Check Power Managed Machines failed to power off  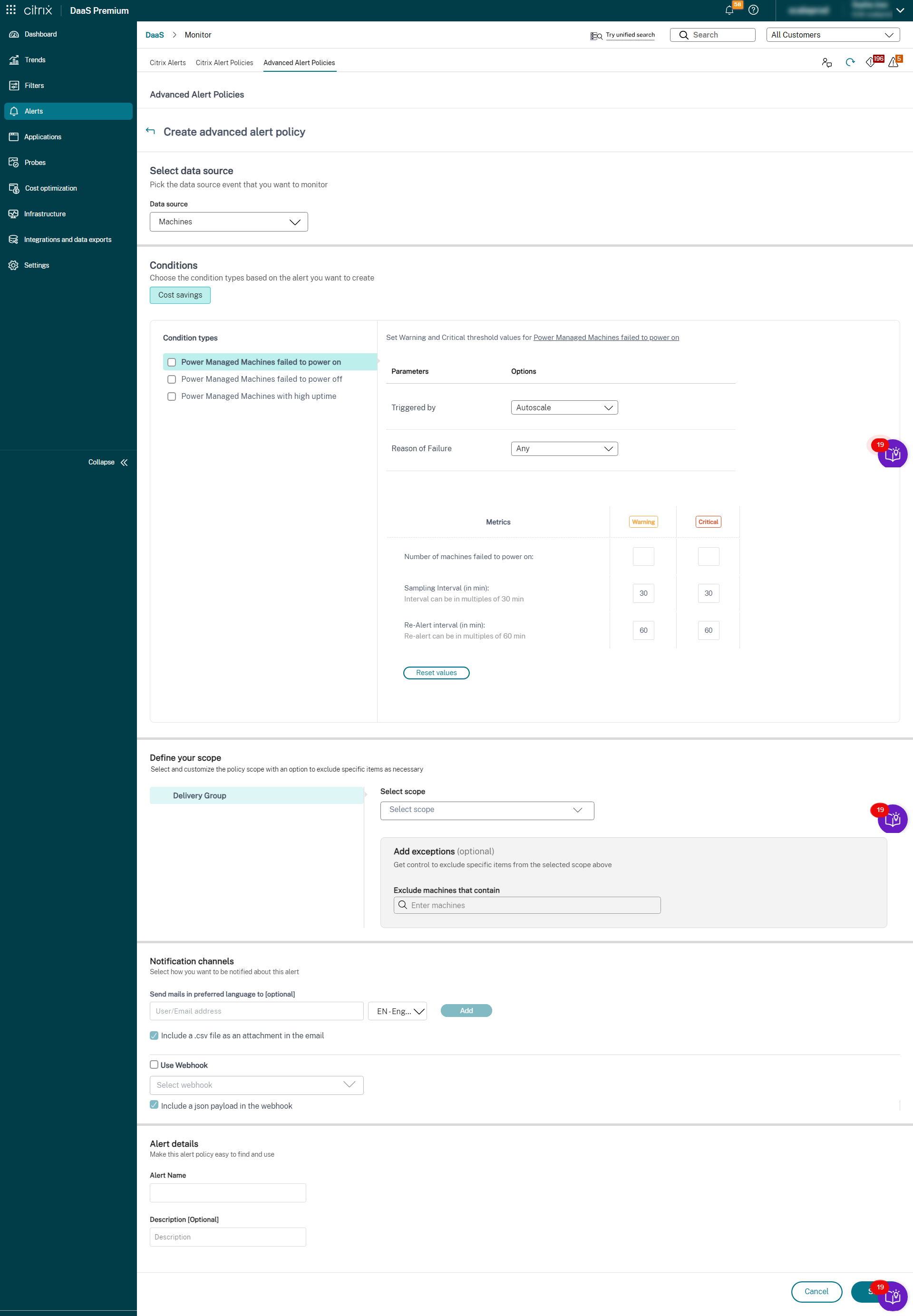172,379
